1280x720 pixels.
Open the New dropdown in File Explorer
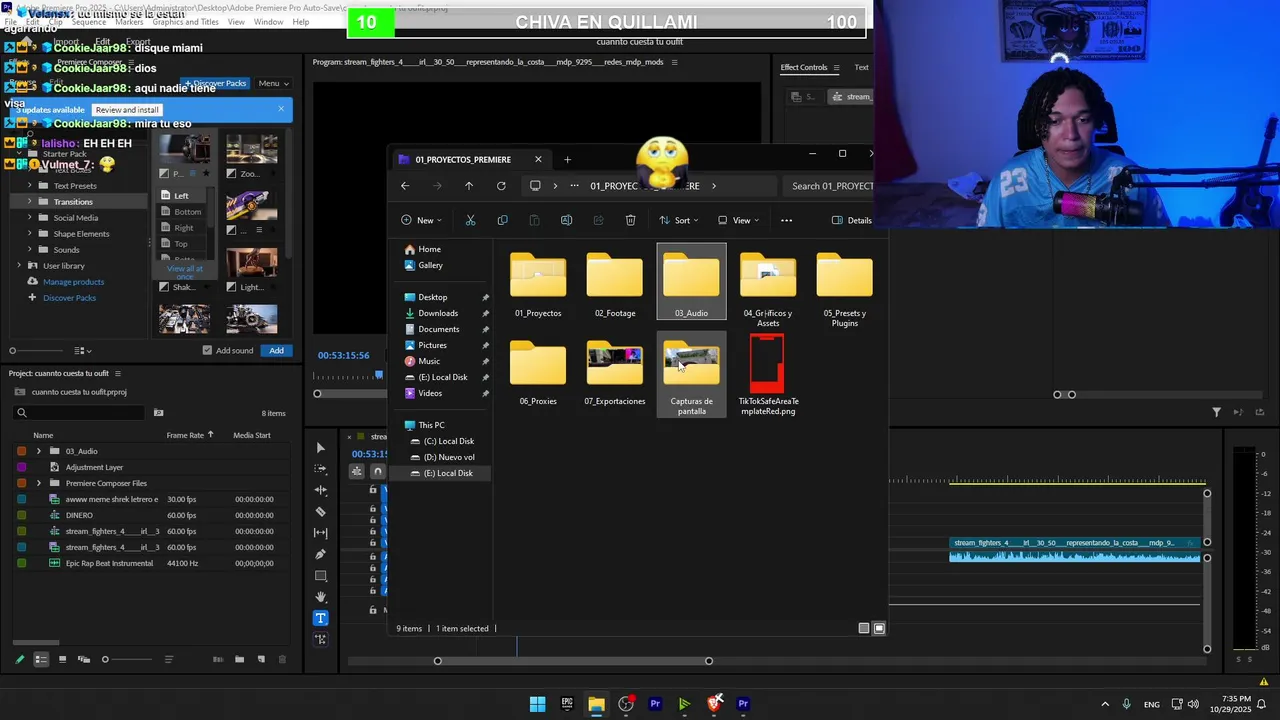click(x=421, y=220)
